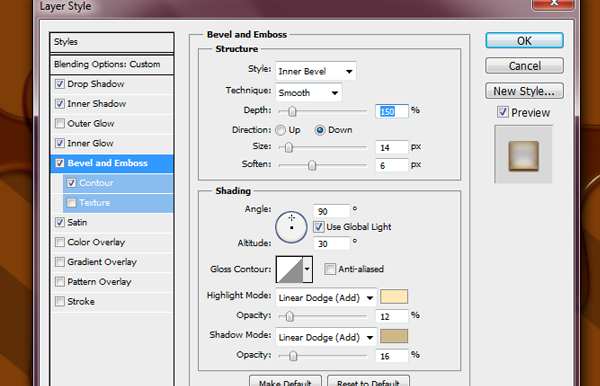Enable the Anti-aliased checkbox
This screenshot has width=600, height=386.
point(330,269)
